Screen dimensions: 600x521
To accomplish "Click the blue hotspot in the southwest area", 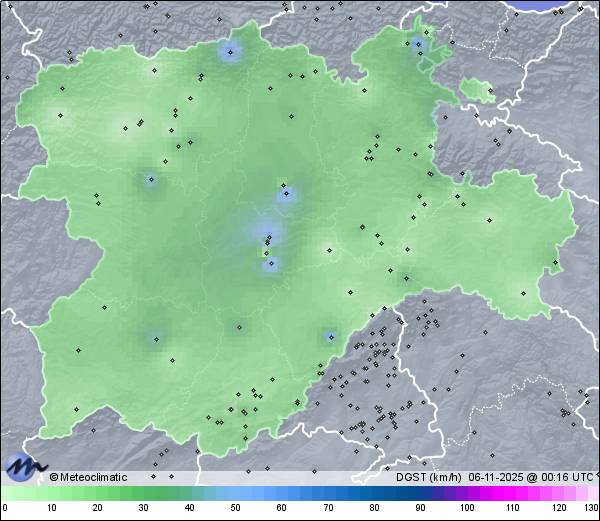I will [156, 339].
